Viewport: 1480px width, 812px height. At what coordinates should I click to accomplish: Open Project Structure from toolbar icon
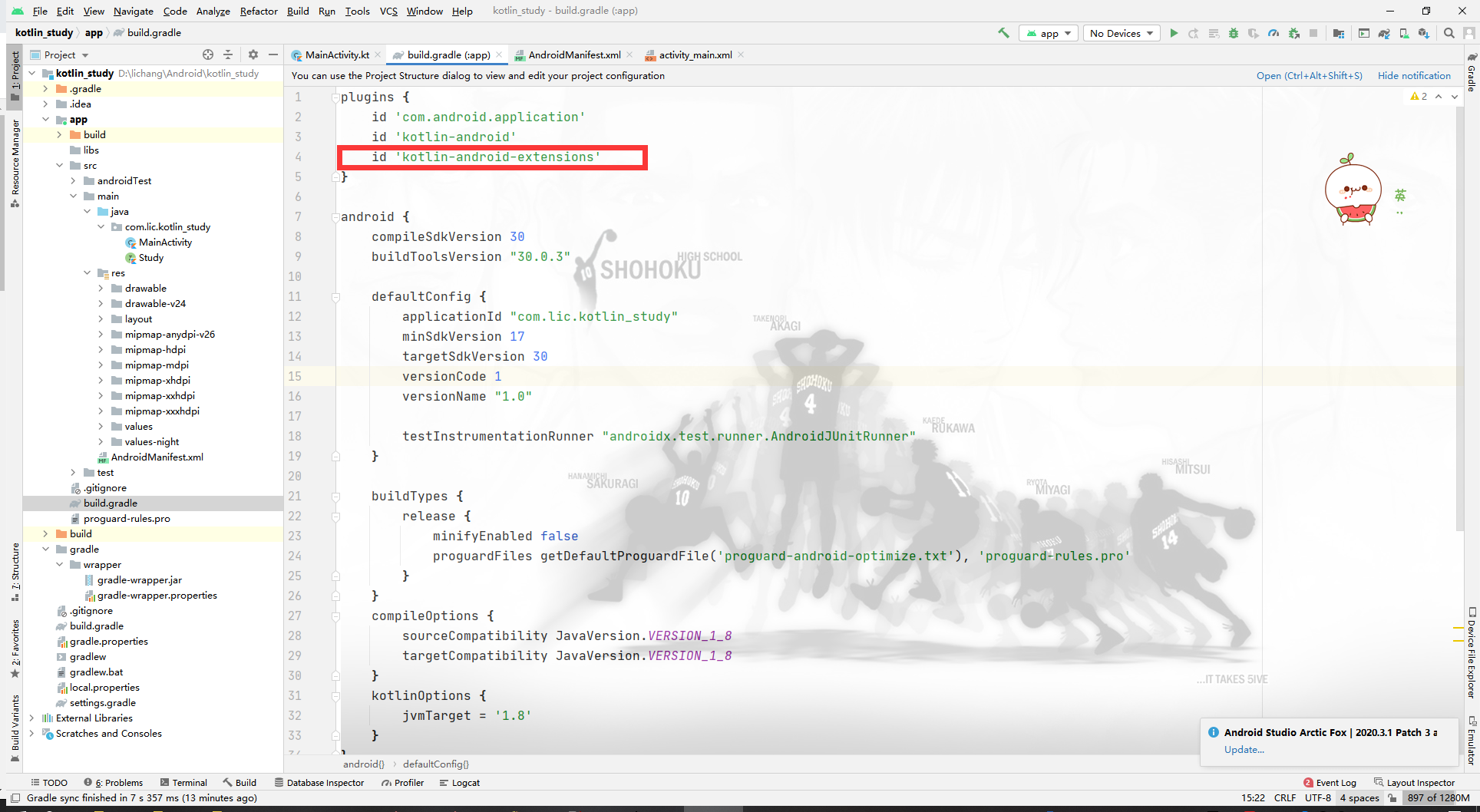pos(1339,33)
